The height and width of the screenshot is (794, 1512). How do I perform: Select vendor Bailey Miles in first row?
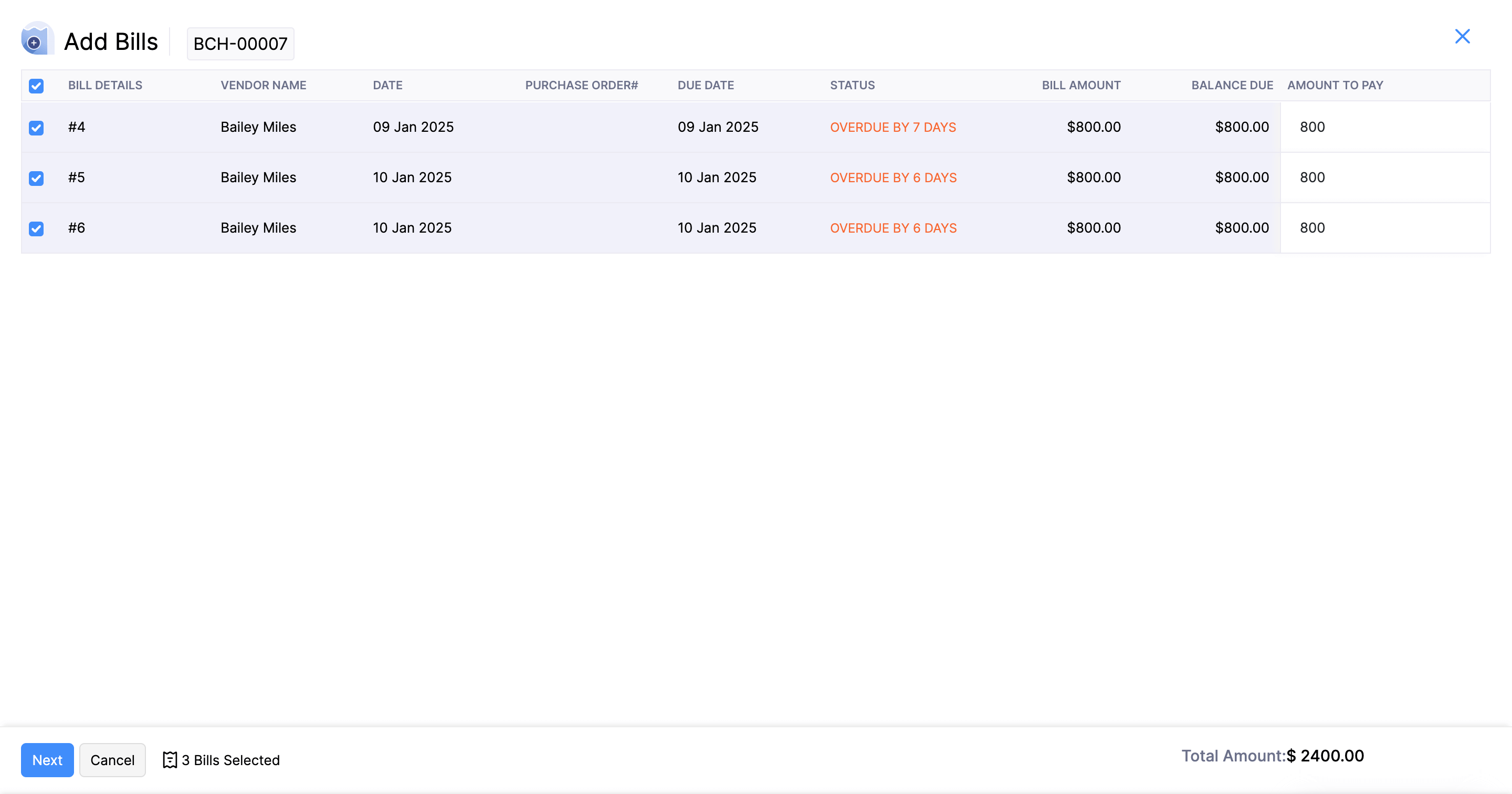click(258, 127)
